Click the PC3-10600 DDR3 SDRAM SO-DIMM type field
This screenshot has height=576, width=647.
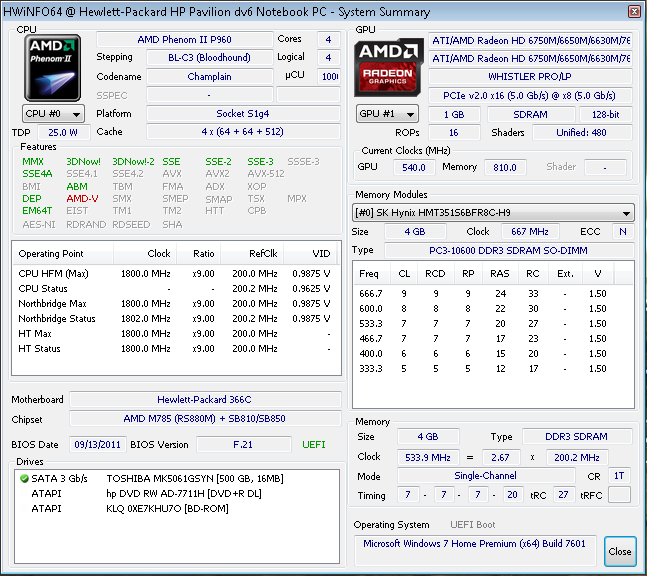[509, 250]
